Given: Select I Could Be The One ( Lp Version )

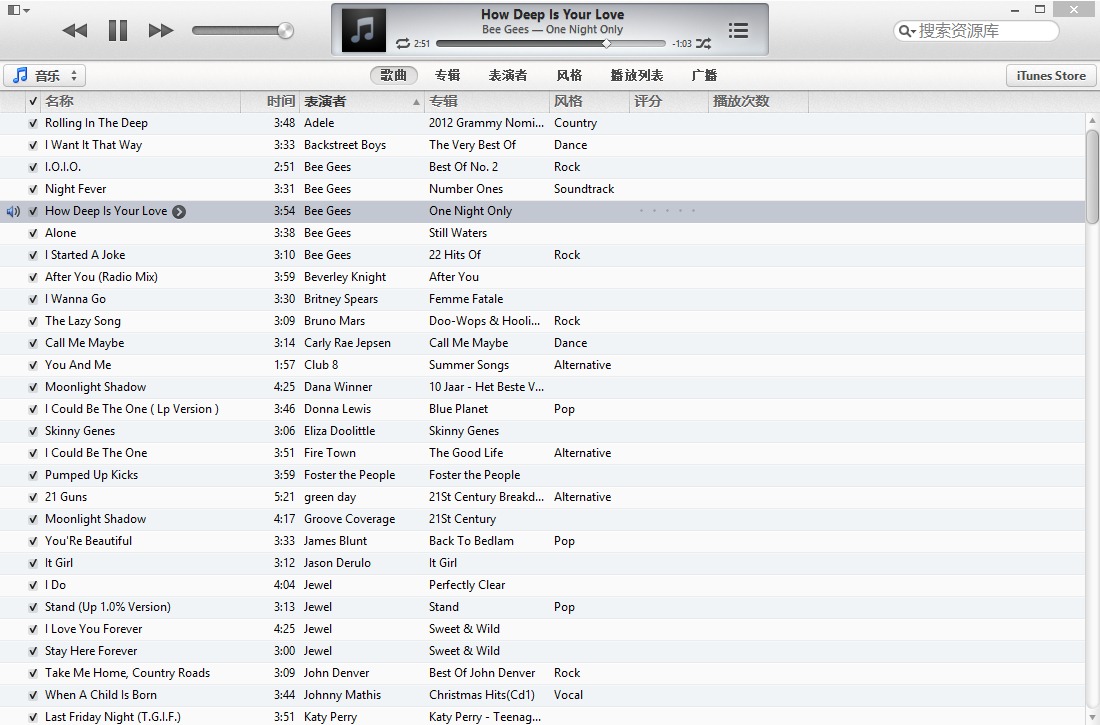Looking at the screenshot, I should pyautogui.click(x=132, y=409).
